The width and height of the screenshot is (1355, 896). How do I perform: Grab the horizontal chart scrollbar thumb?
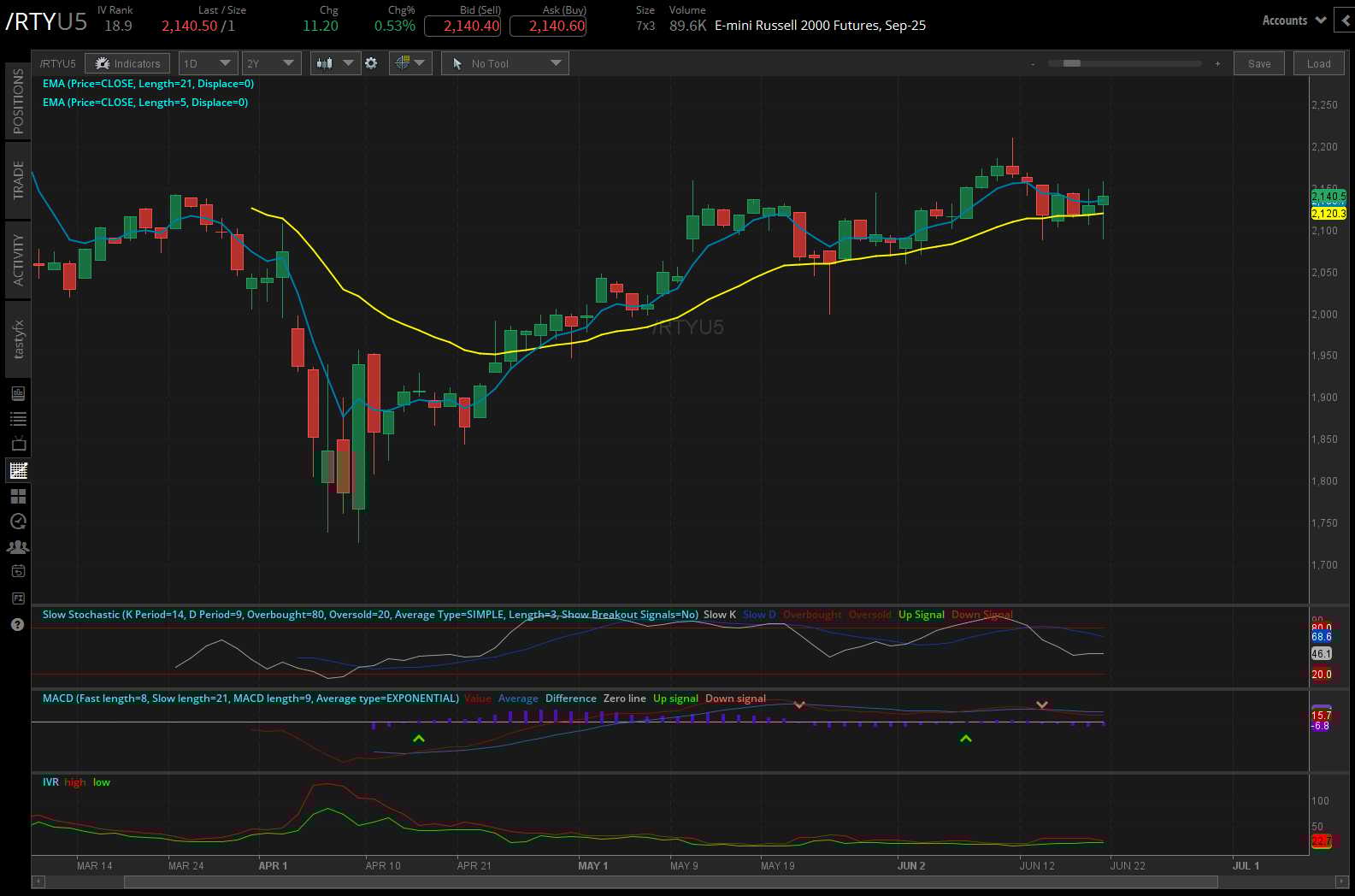[x=671, y=881]
